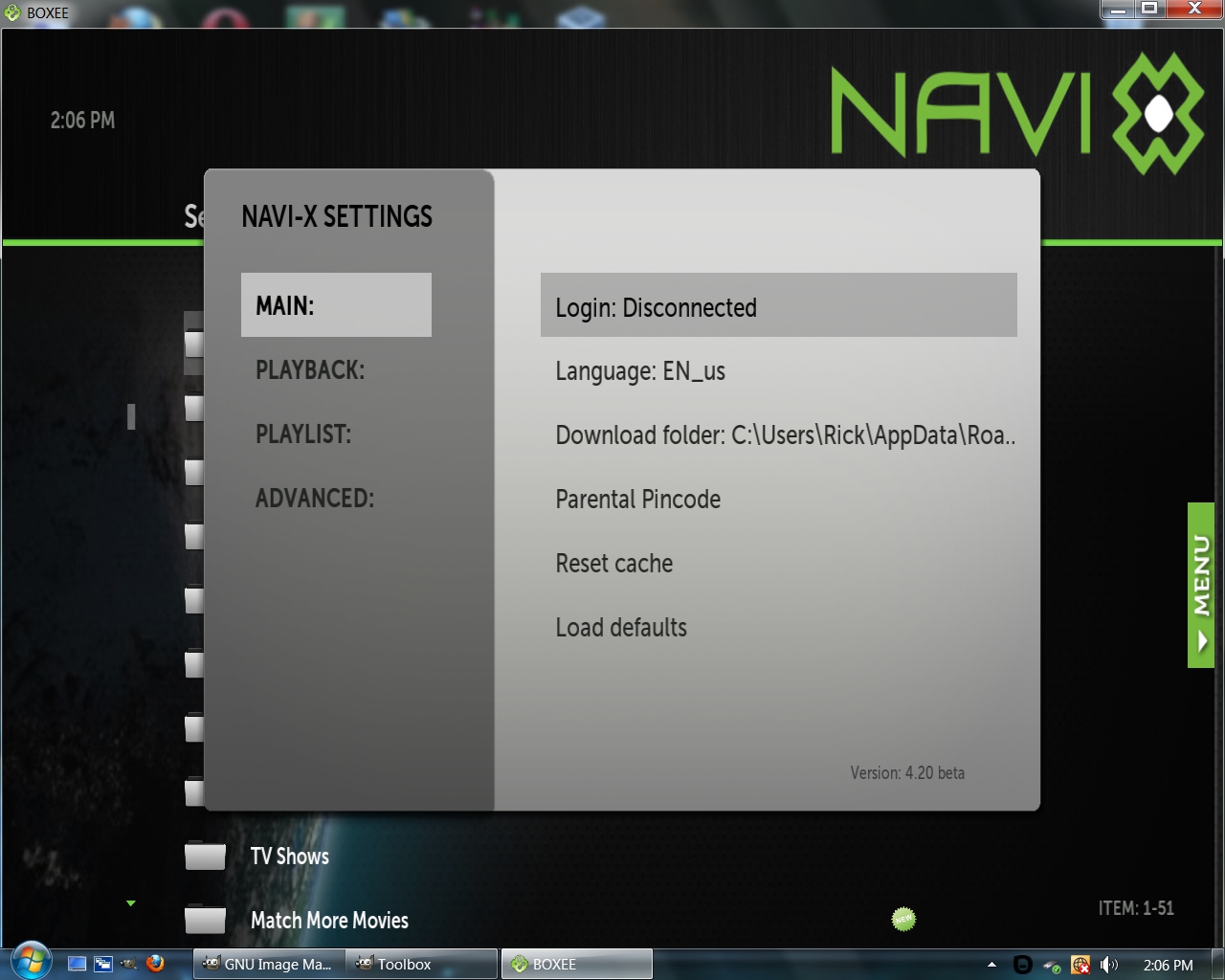1225x980 pixels.
Task: Click the folder icon beside TV Shows
Action: pos(205,856)
